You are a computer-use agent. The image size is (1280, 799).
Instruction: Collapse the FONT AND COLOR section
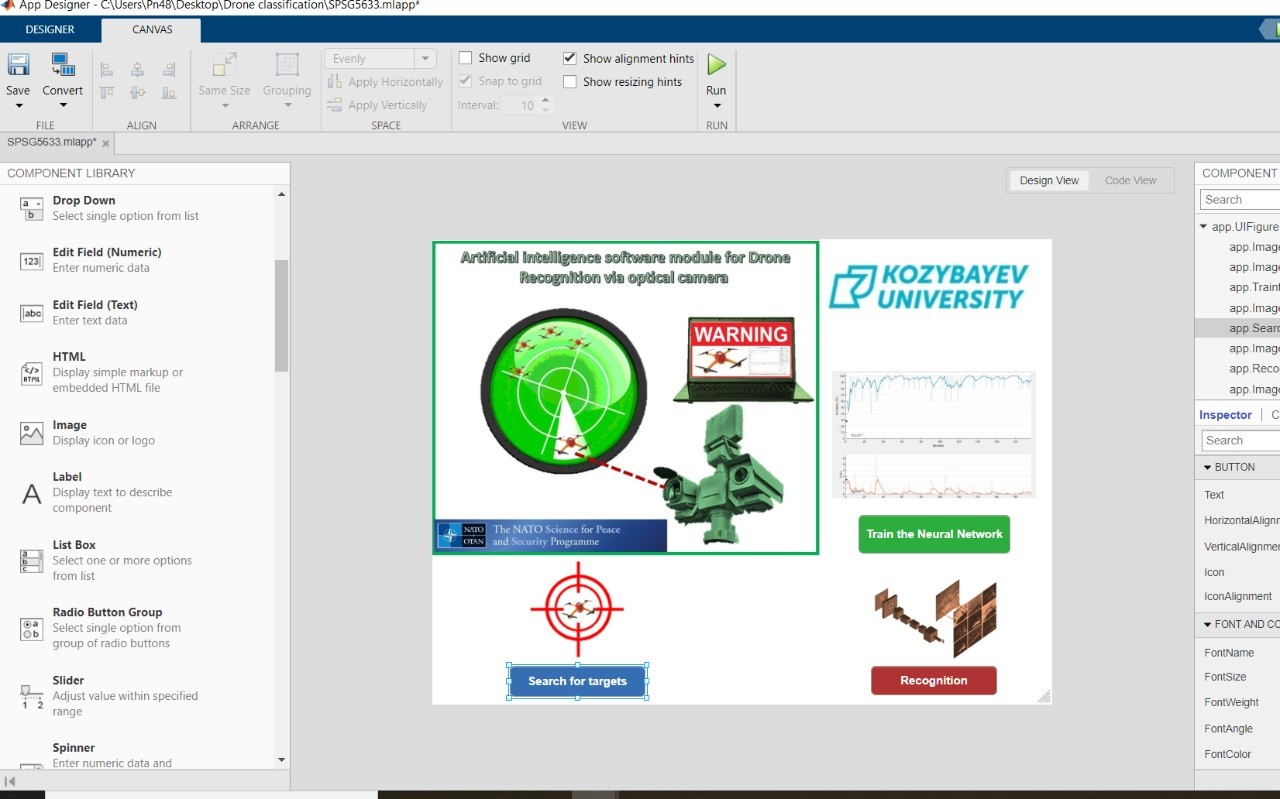tap(1206, 624)
